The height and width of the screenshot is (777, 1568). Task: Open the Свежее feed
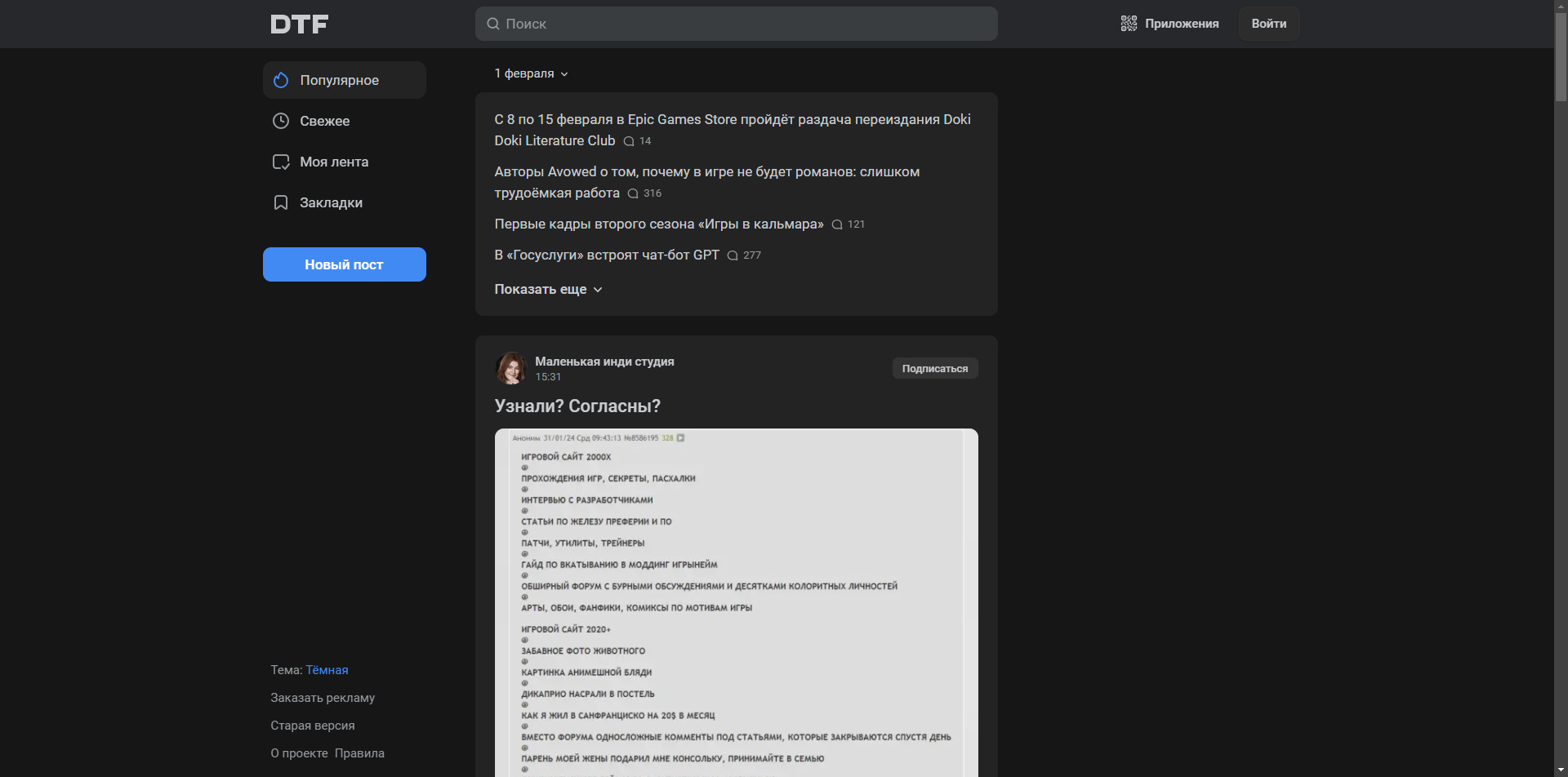click(x=344, y=121)
